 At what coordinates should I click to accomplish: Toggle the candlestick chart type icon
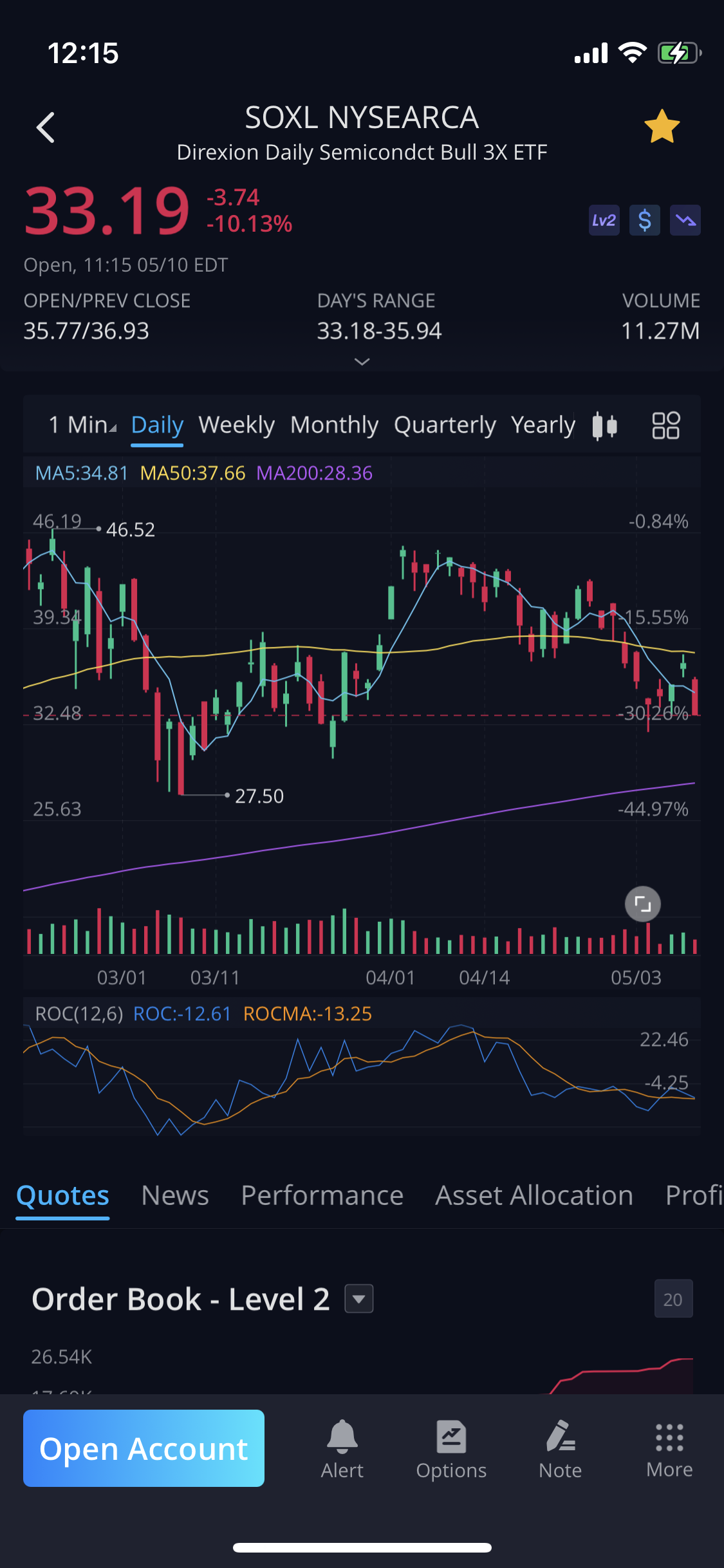604,425
